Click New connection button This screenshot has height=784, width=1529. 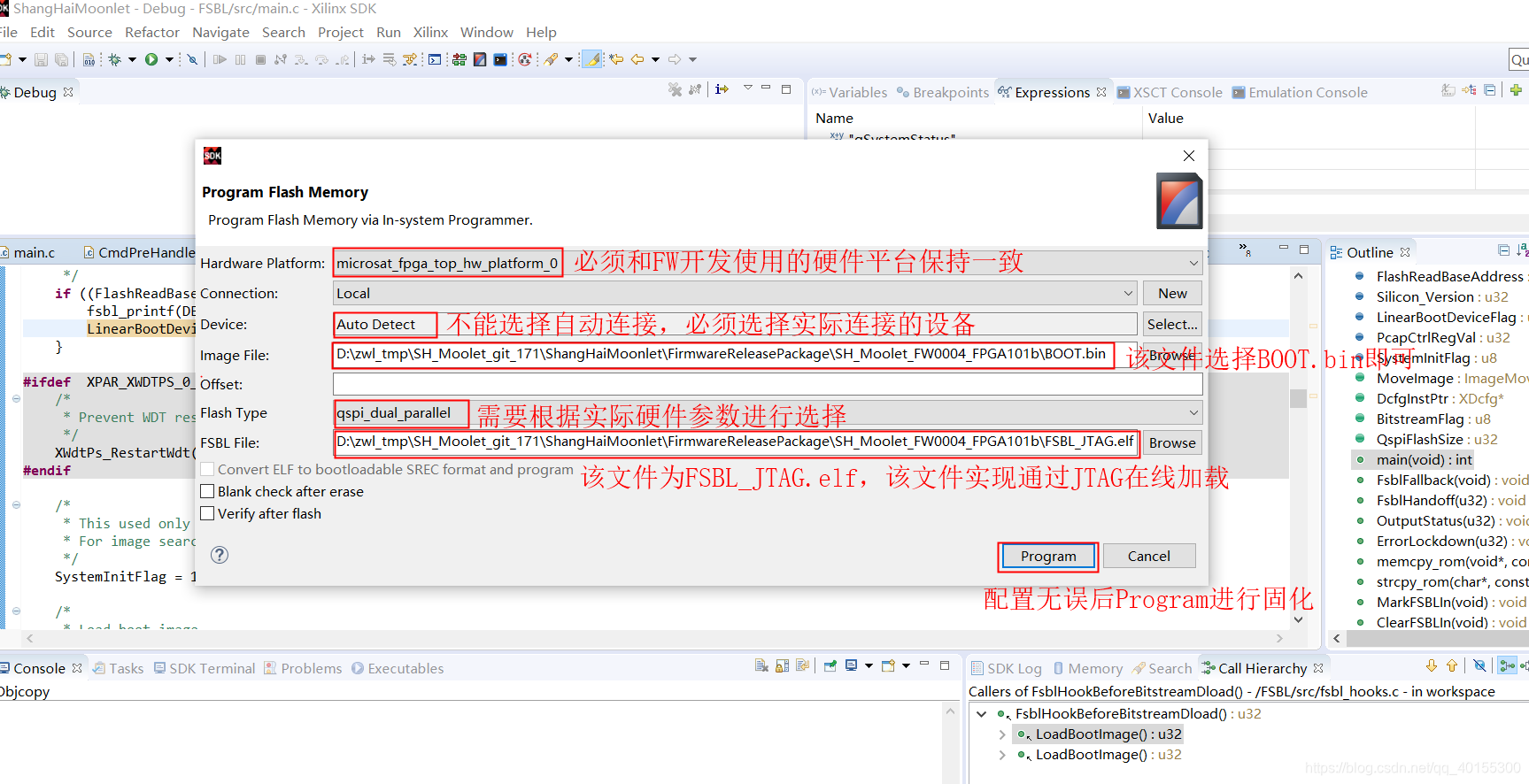tap(1172, 293)
